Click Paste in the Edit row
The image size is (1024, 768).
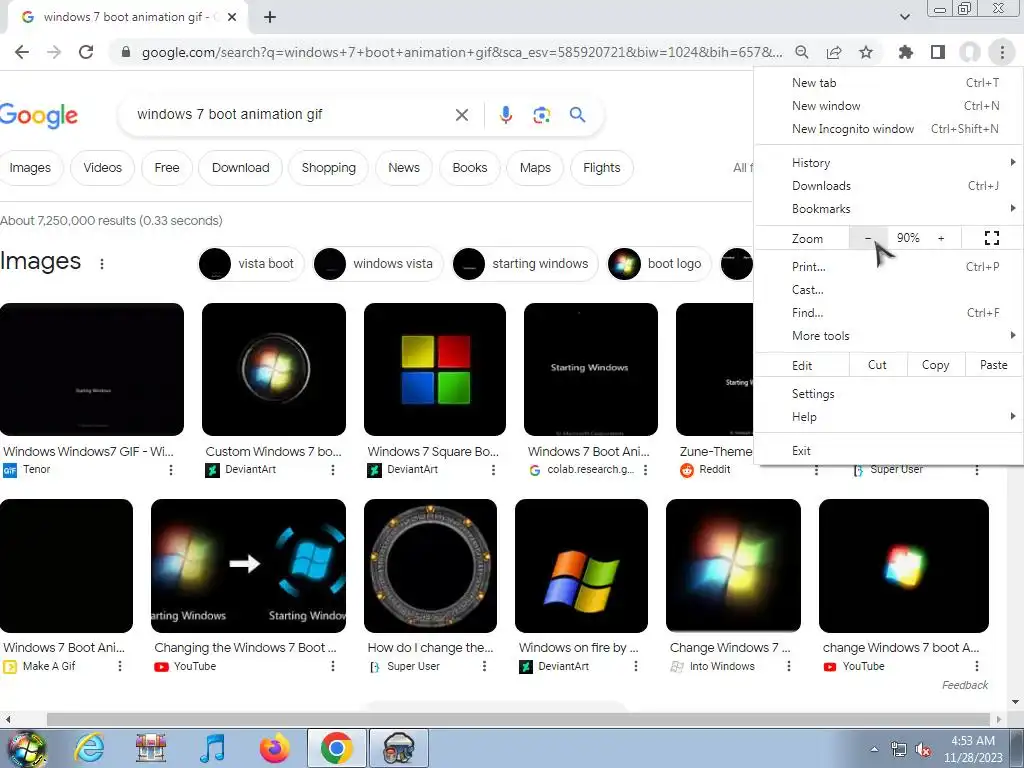tap(993, 365)
